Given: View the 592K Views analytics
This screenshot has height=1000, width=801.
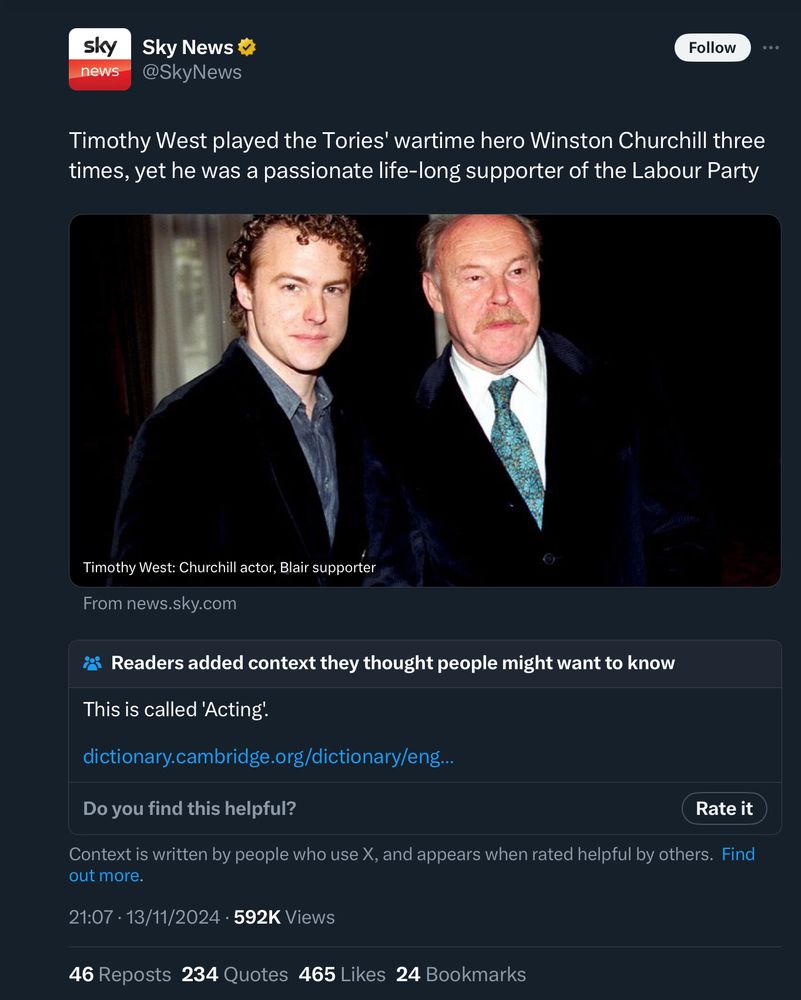Looking at the screenshot, I should click(x=284, y=917).
